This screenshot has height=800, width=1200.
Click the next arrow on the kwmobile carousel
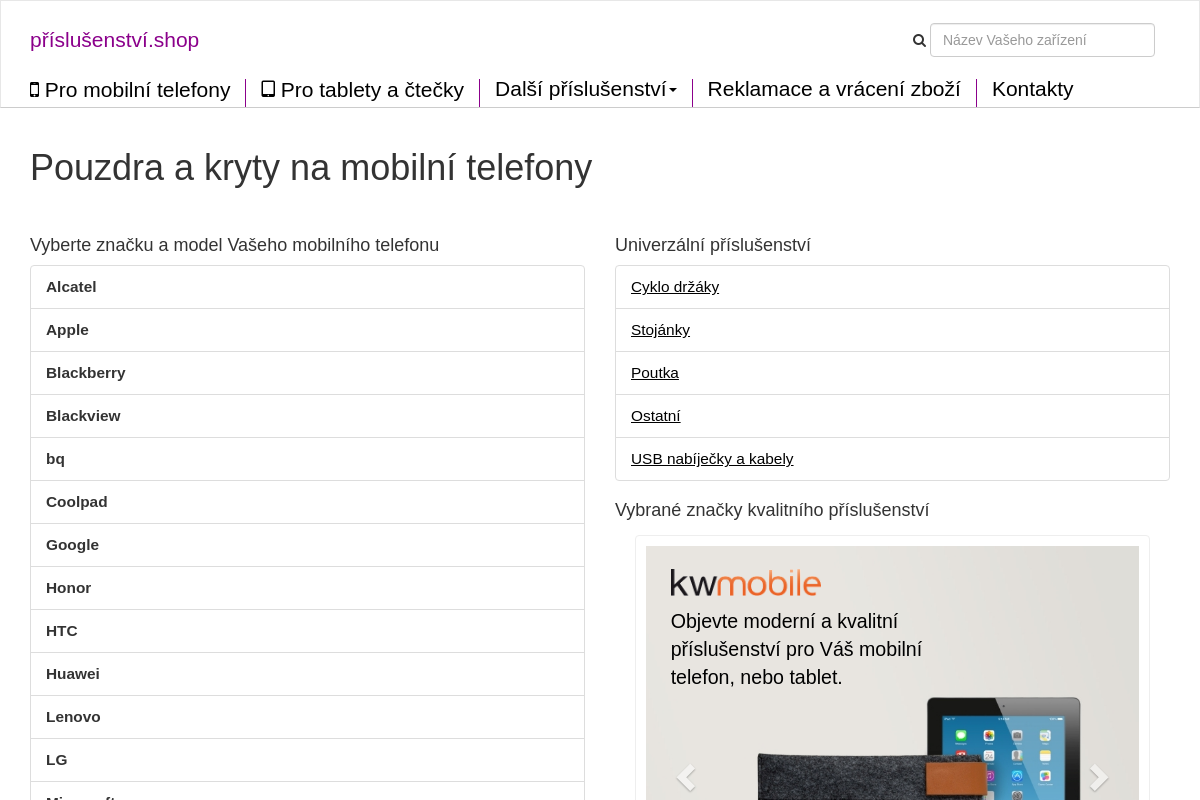coord(1098,777)
